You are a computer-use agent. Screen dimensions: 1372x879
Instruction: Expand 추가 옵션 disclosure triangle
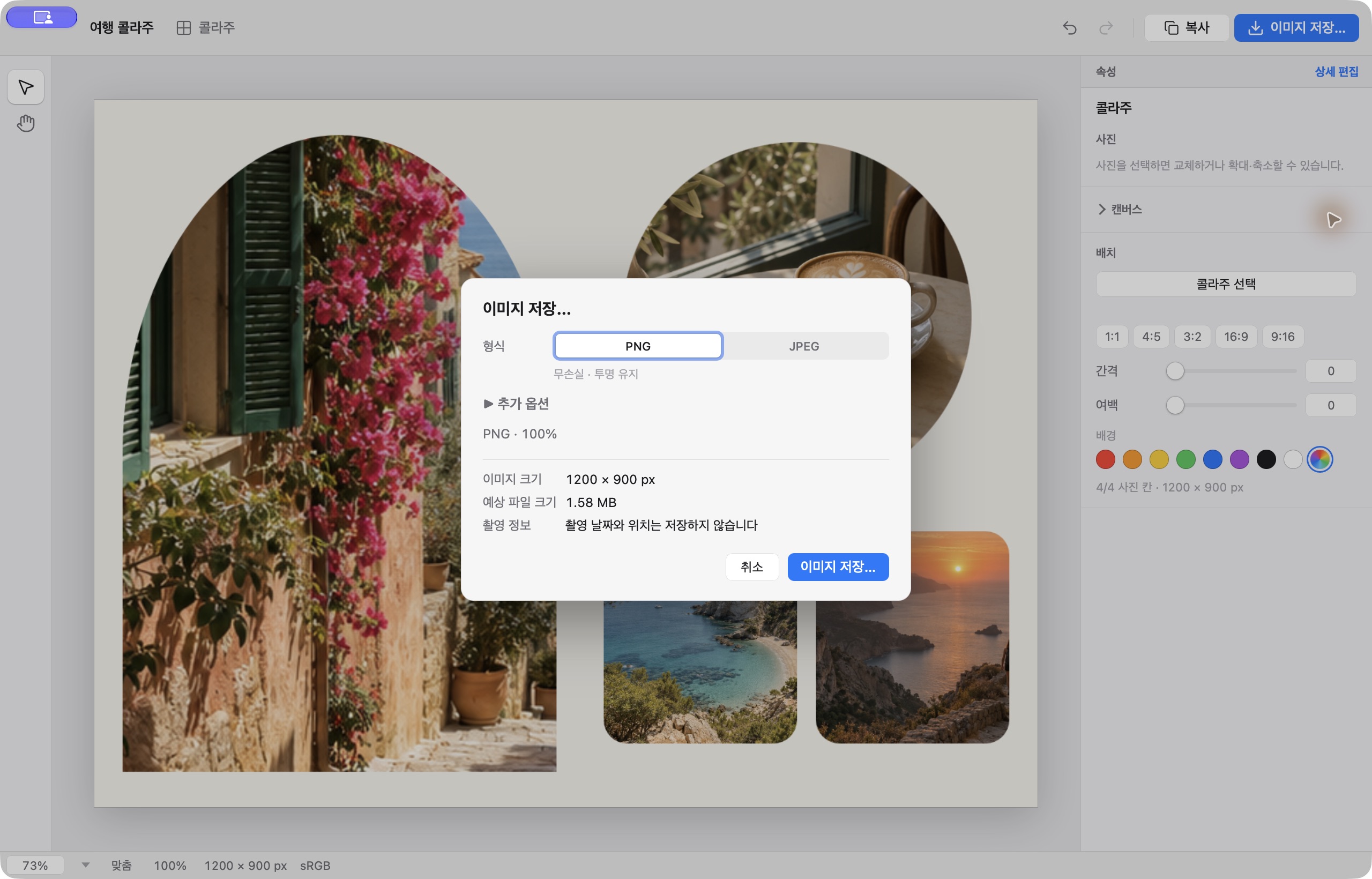pos(488,404)
